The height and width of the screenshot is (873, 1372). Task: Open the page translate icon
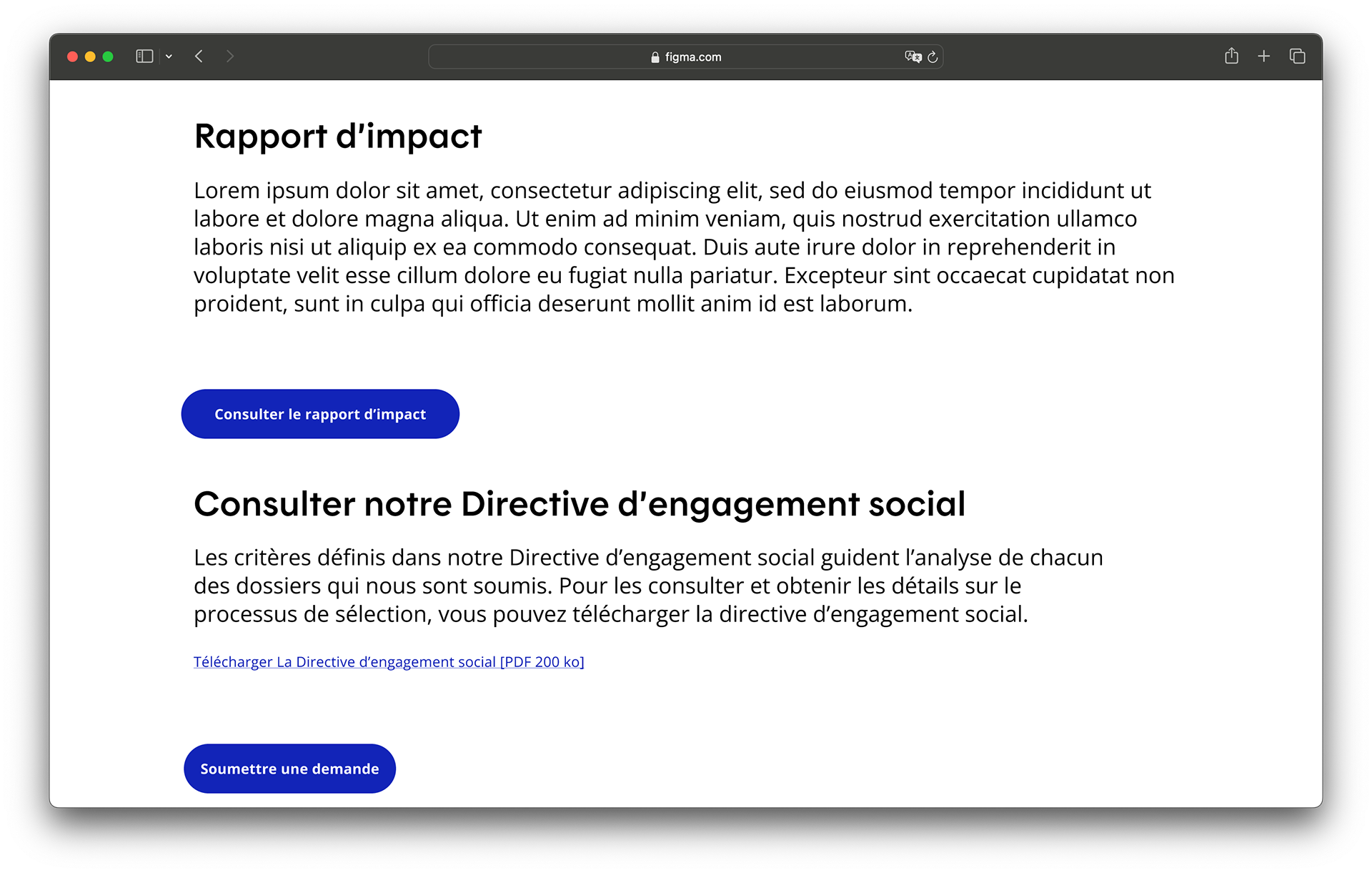click(x=913, y=56)
